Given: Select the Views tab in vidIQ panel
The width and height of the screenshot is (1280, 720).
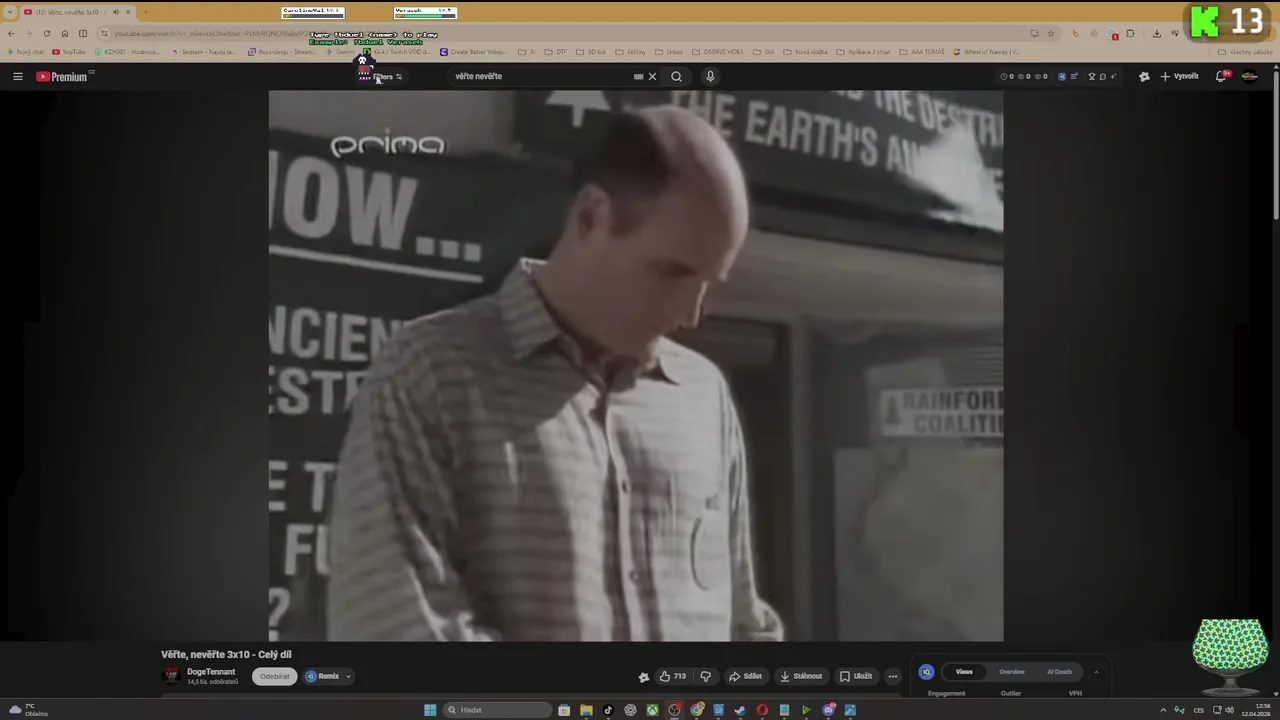Looking at the screenshot, I should (x=964, y=672).
